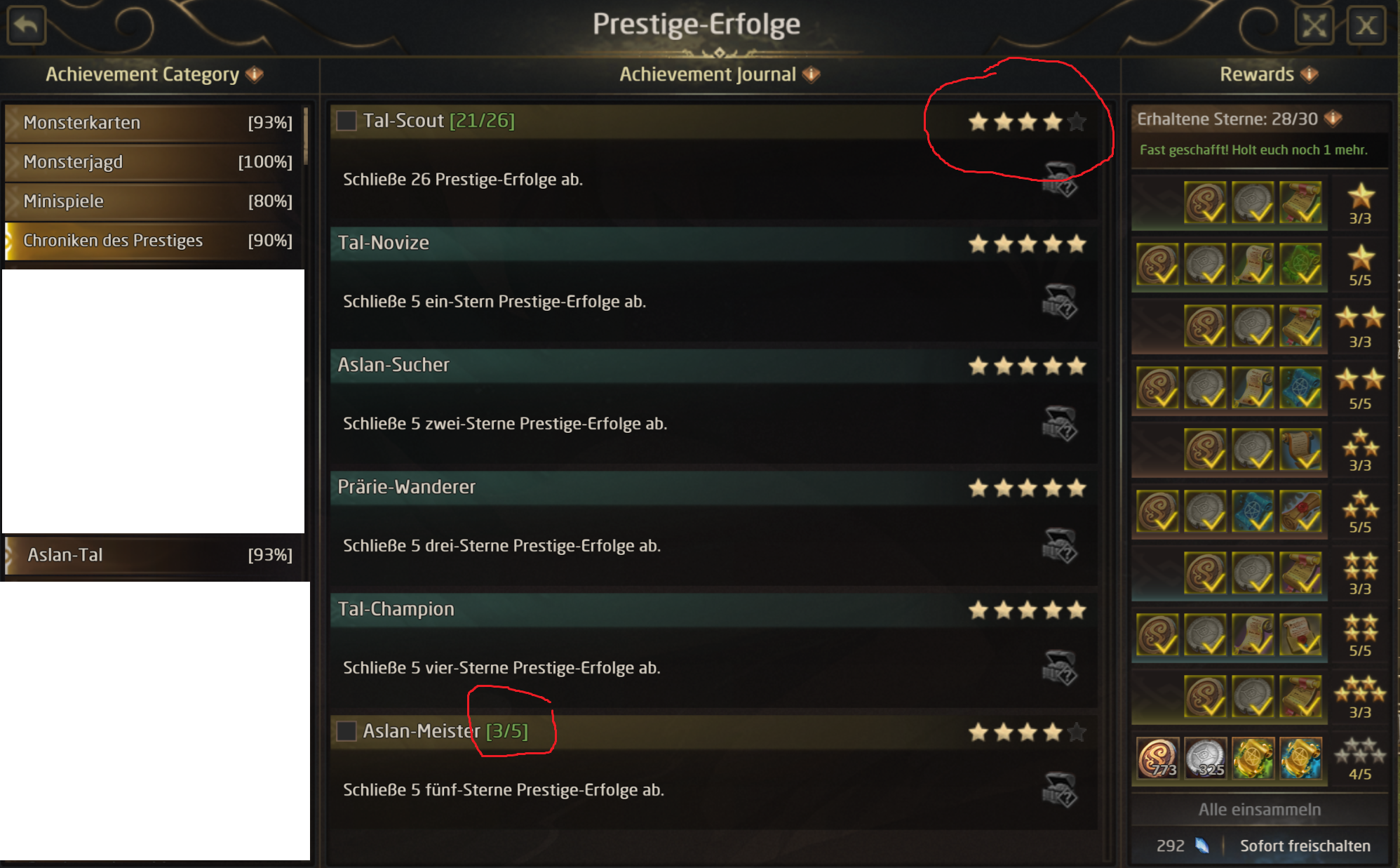The width and height of the screenshot is (1400, 868).
Task: Expand the Monsterkarten category
Action: (x=154, y=123)
